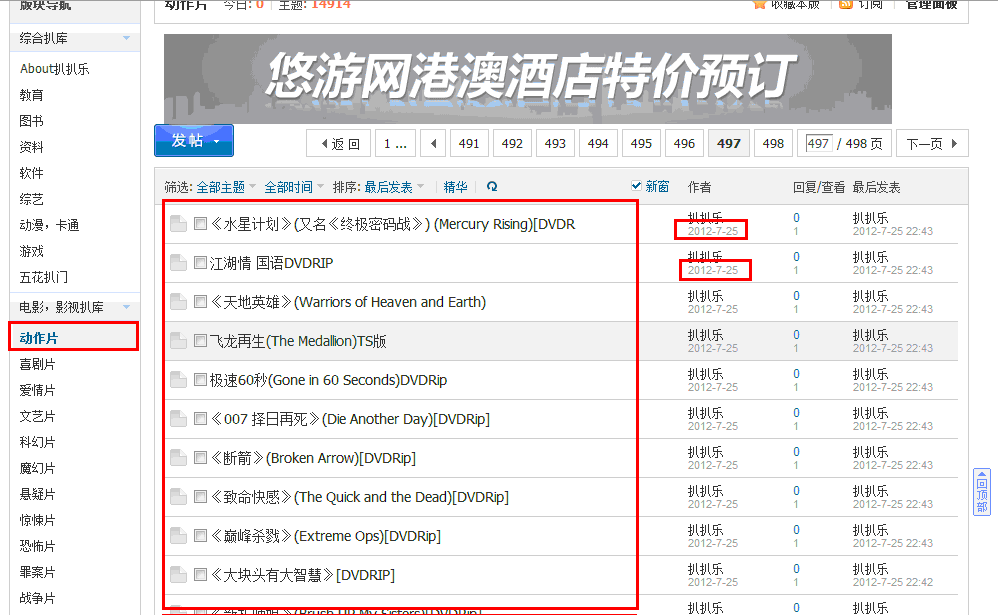Tick checkbox for 《断箭》 thread

[x=200, y=457]
